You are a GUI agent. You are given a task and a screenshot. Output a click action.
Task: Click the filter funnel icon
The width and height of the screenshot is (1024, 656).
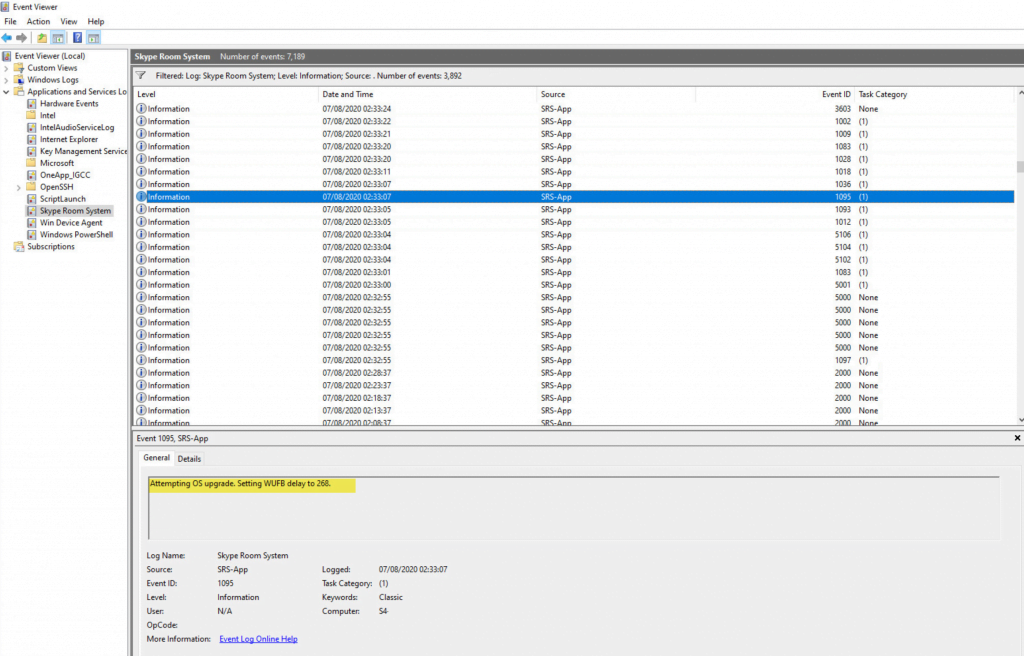point(141,75)
